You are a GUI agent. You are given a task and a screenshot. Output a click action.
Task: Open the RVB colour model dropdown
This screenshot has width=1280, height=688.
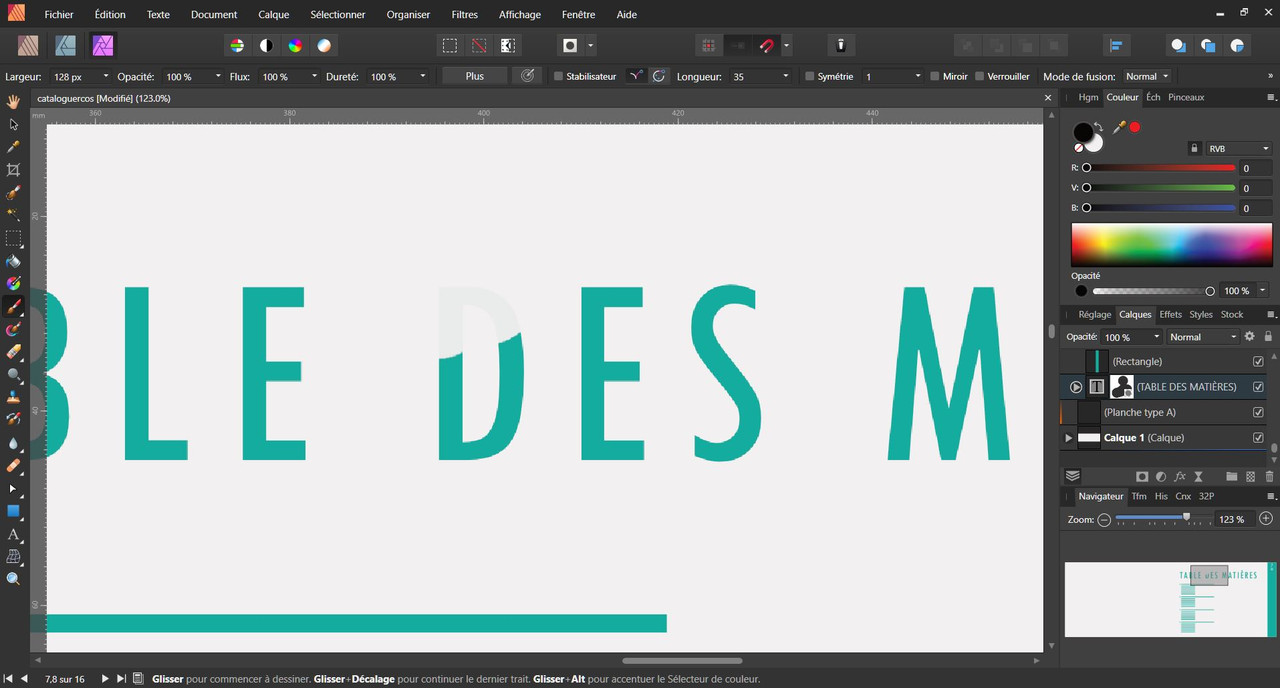1238,148
